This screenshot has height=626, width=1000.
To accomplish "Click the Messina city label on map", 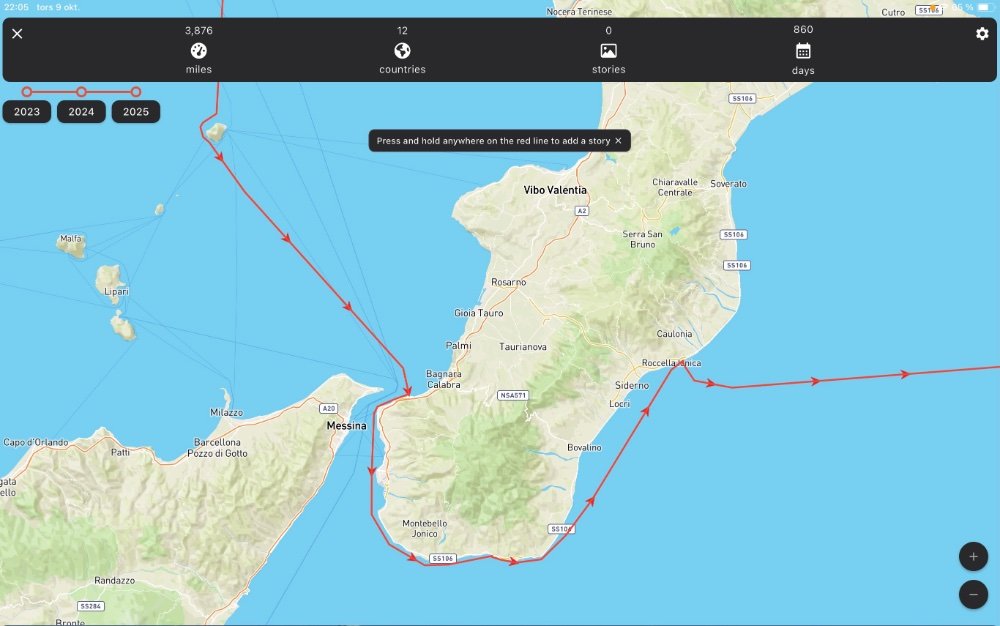I will pyautogui.click(x=346, y=426).
